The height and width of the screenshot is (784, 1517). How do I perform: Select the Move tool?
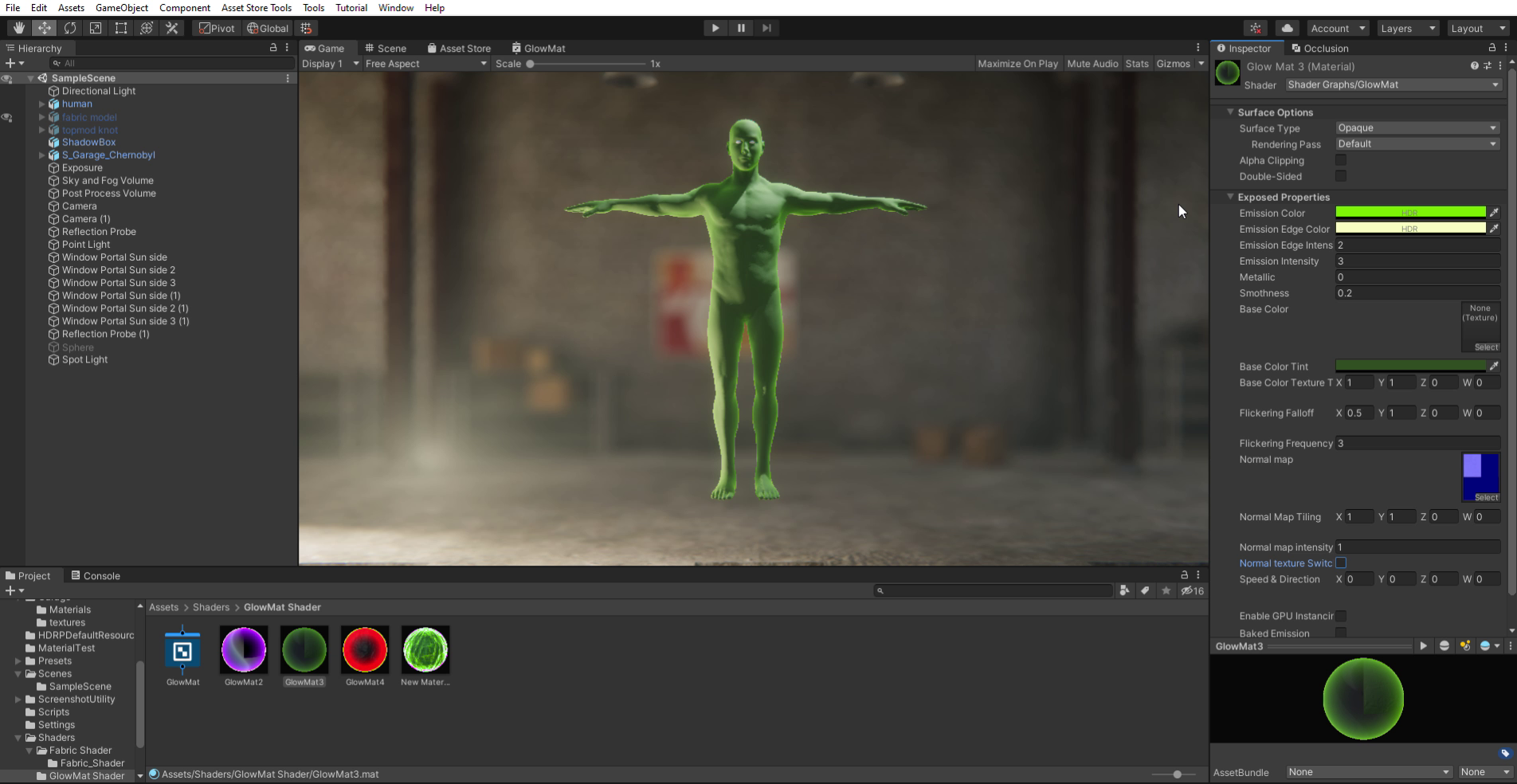(x=44, y=28)
